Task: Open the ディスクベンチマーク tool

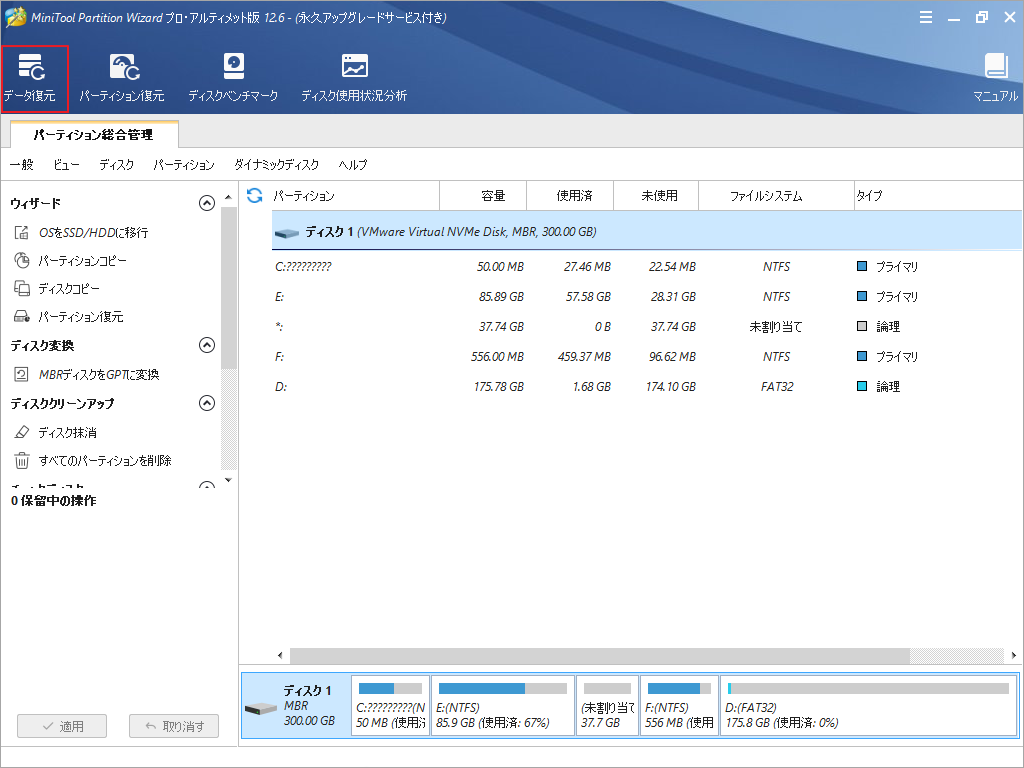Action: pos(233,78)
